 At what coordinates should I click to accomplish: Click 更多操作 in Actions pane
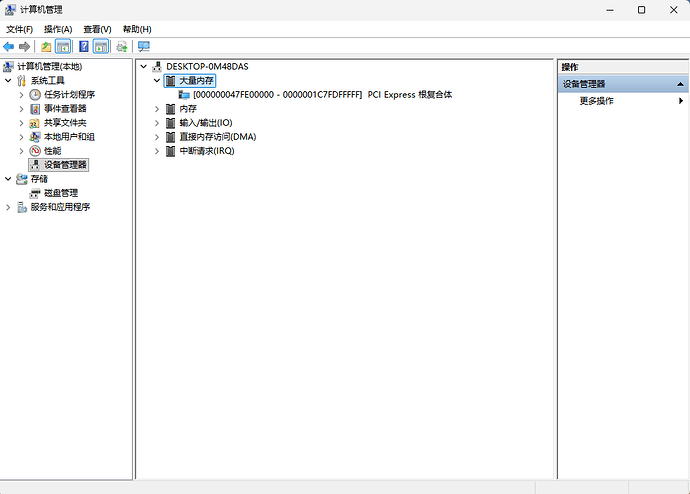coord(596,101)
